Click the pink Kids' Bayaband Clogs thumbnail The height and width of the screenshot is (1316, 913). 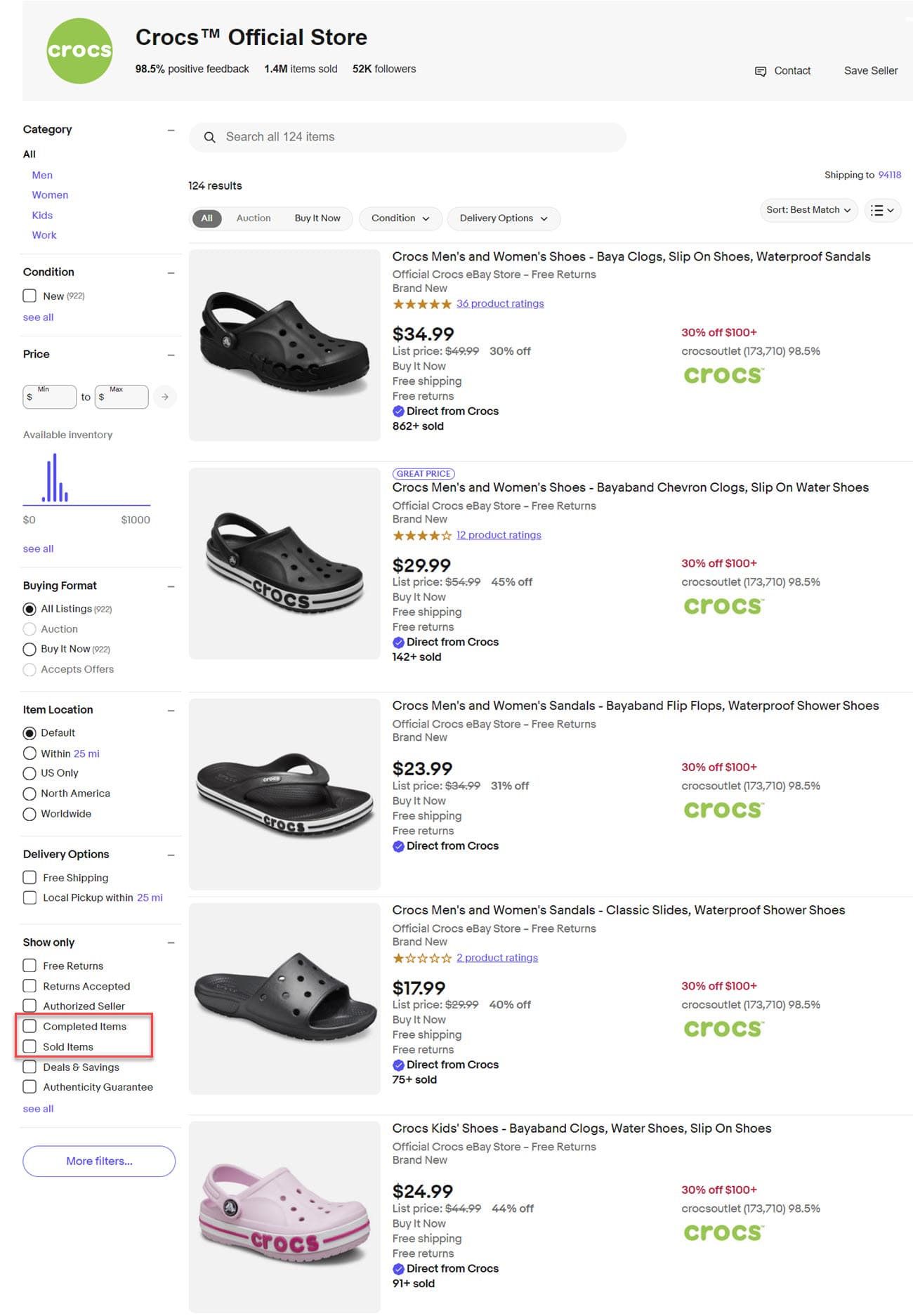[284, 1217]
